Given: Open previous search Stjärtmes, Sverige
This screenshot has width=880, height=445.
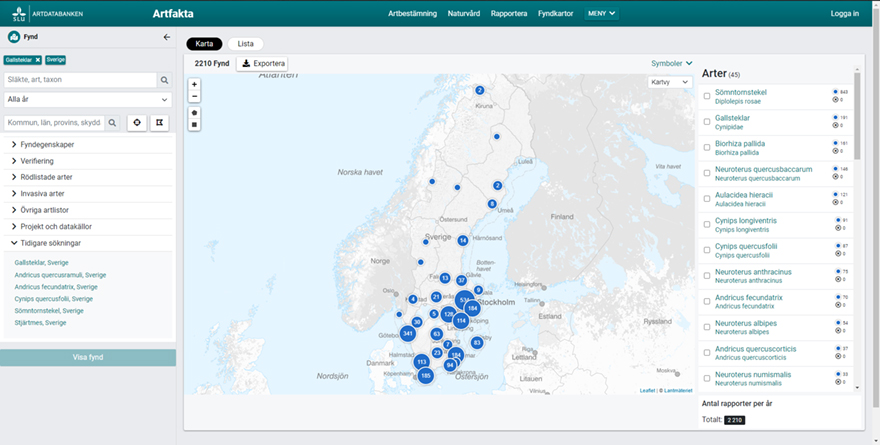Looking at the screenshot, I should [40, 323].
